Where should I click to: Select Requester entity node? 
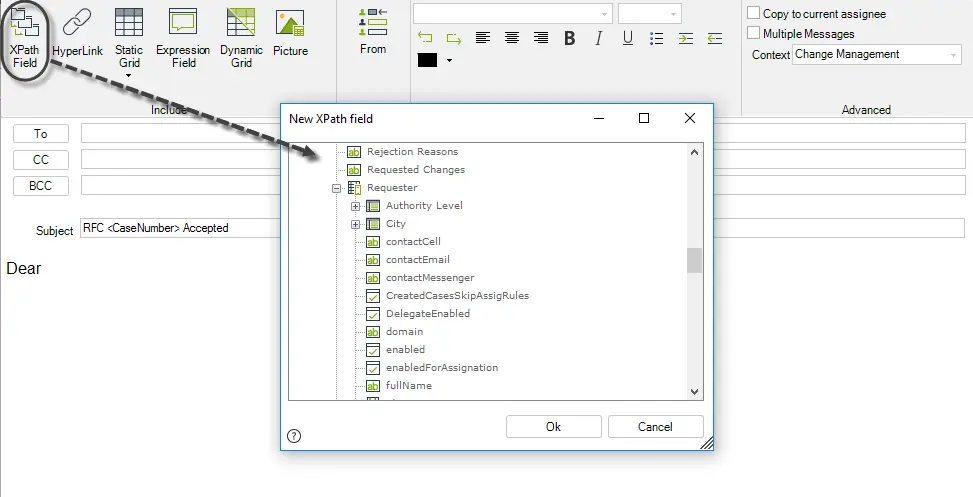tap(392, 187)
